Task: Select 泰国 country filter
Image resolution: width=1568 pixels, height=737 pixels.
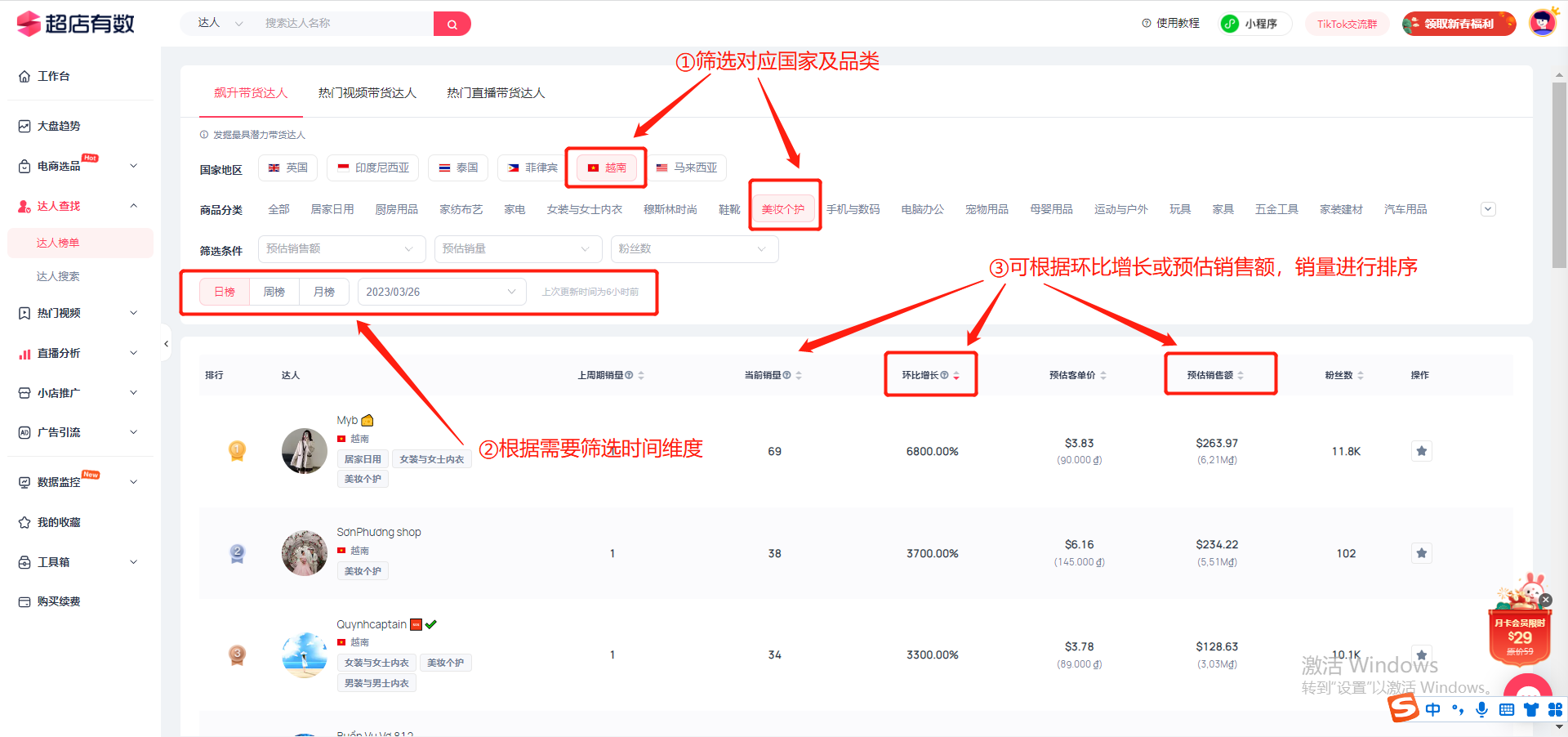Action: (x=458, y=167)
